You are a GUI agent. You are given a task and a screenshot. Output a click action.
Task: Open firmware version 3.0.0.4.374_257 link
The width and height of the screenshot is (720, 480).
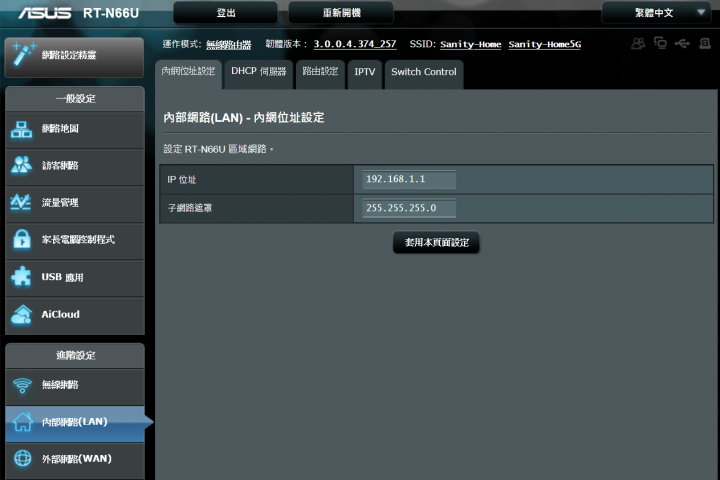(x=354, y=44)
